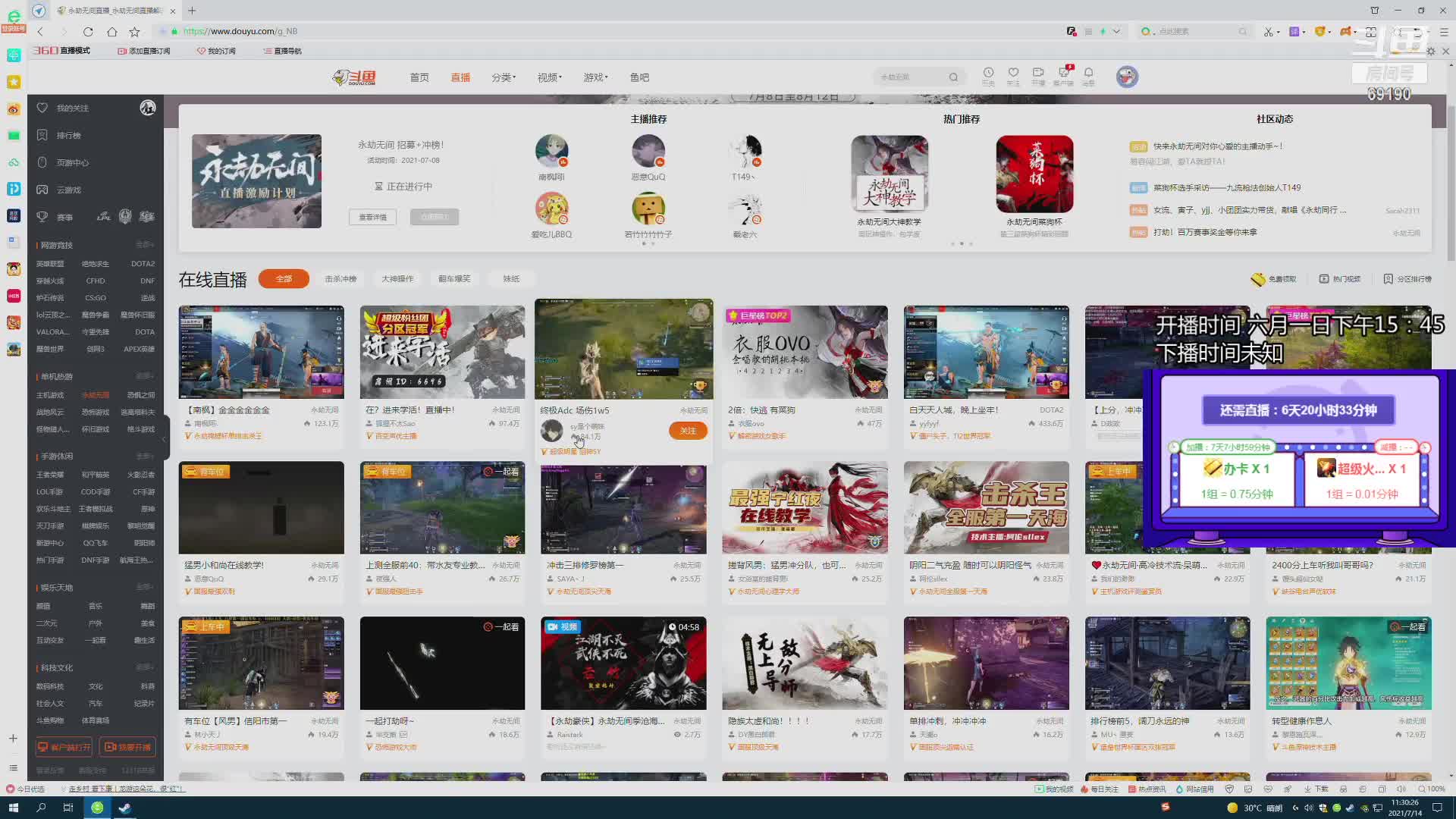Select the 全部 filter pill
Image resolution: width=1456 pixels, height=819 pixels.
pos(284,279)
